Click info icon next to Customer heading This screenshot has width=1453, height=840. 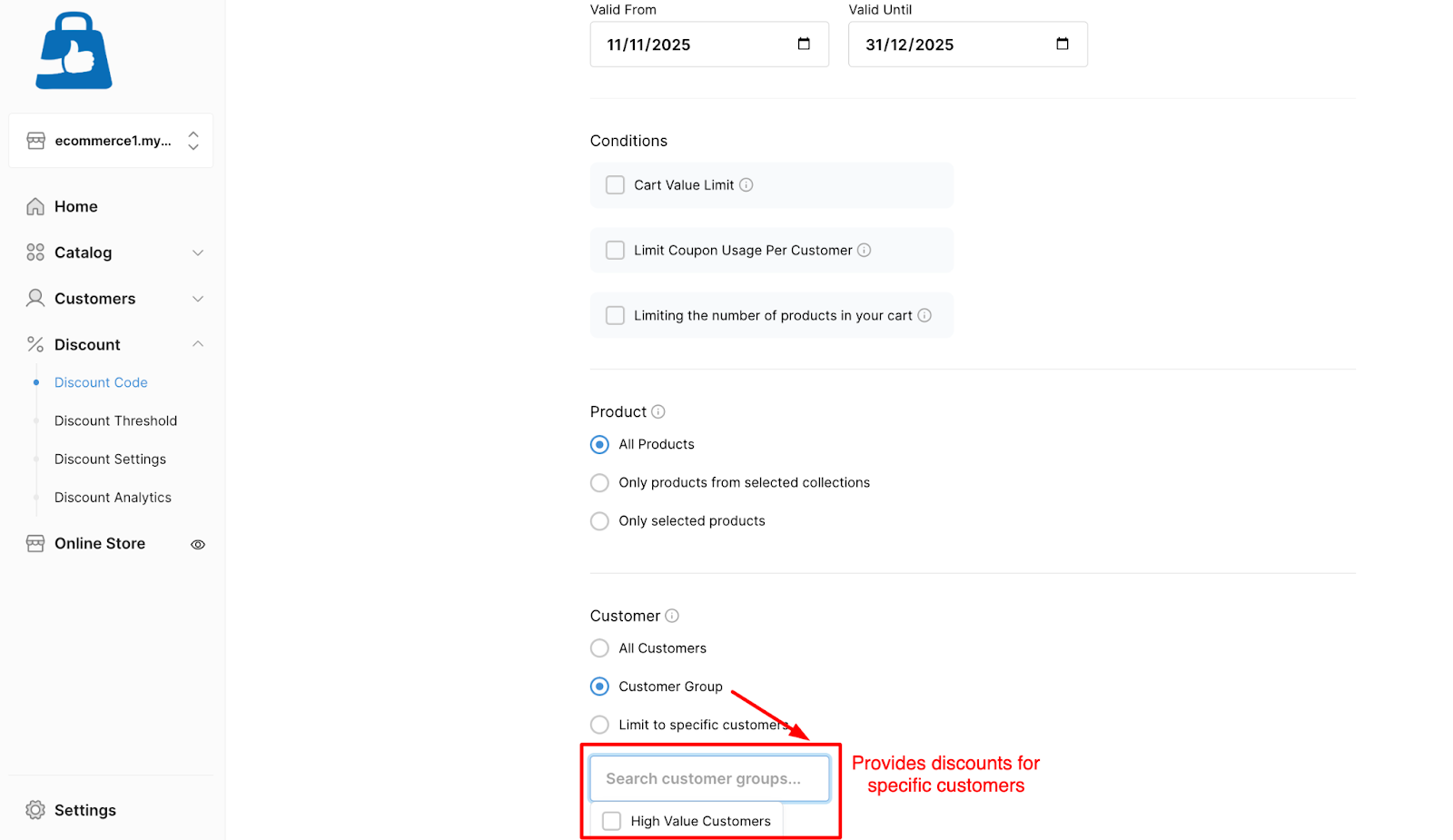672,616
